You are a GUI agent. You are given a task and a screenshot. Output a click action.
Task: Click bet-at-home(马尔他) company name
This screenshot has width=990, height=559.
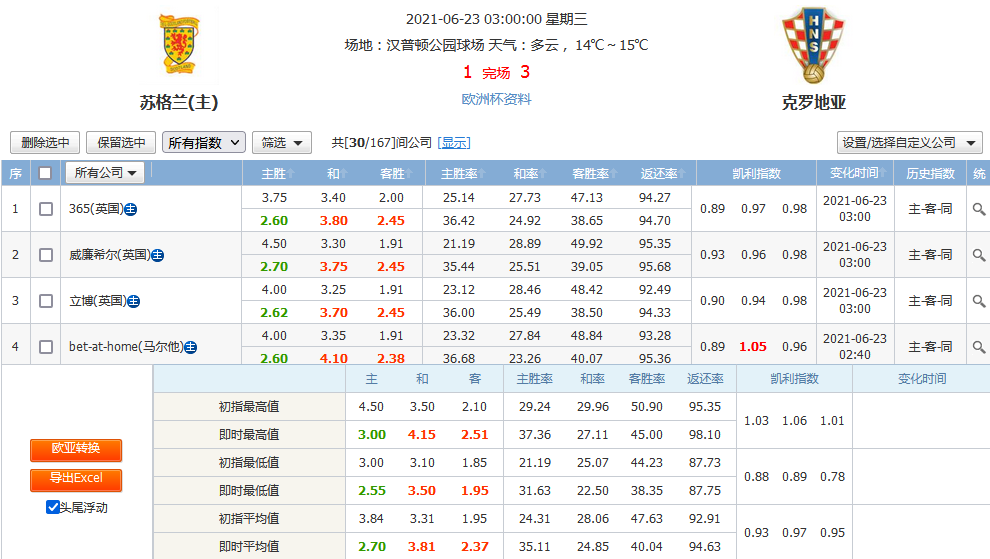click(126, 347)
